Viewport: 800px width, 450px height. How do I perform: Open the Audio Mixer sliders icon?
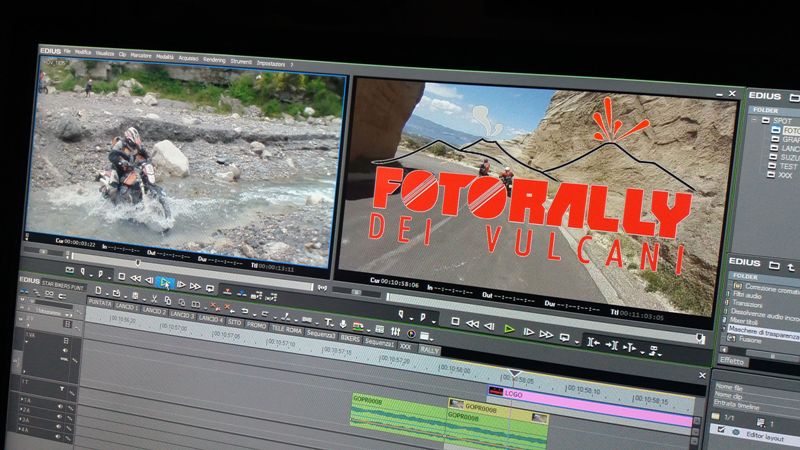click(395, 331)
